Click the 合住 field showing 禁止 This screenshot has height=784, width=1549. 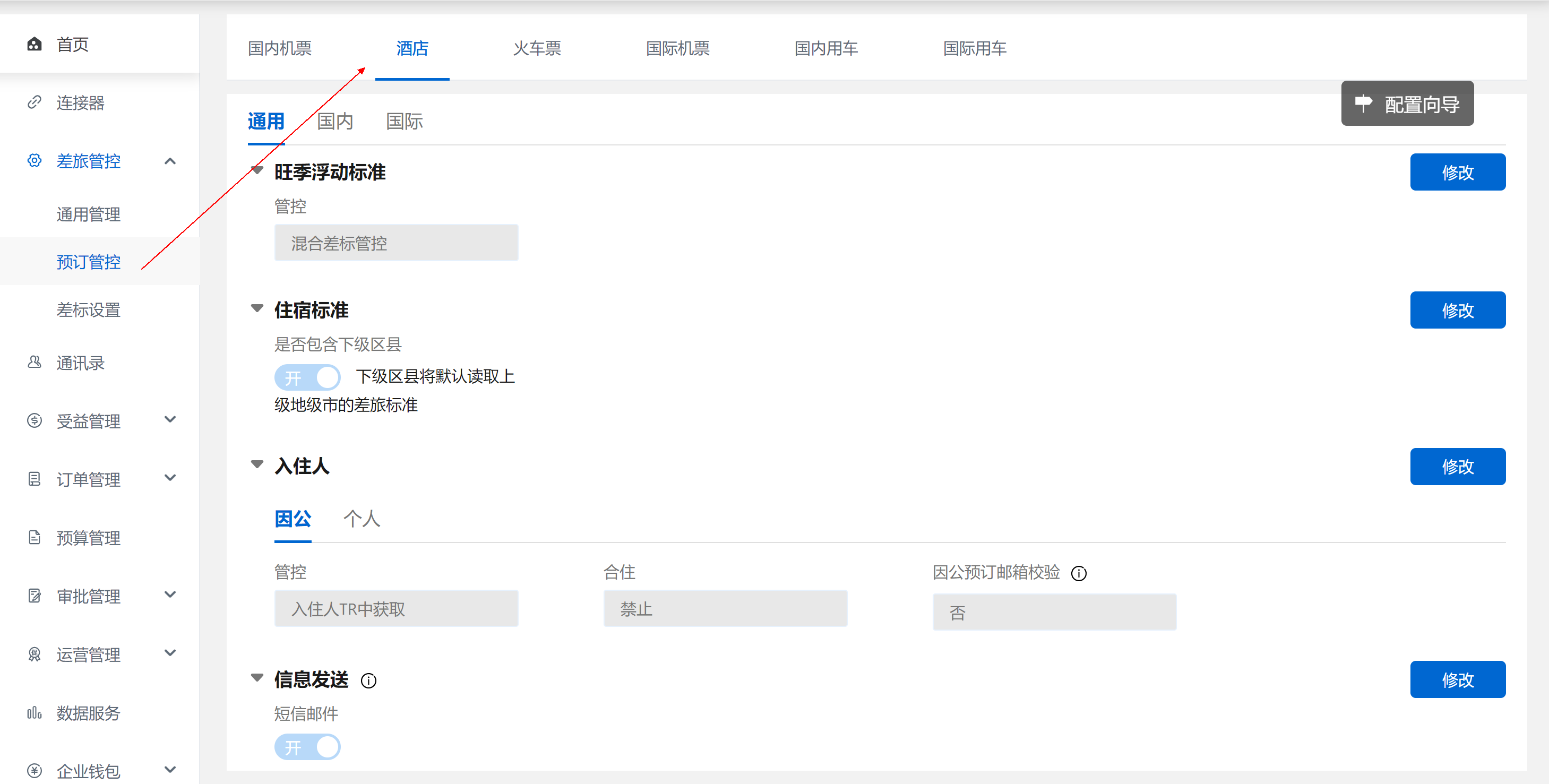[x=725, y=609]
